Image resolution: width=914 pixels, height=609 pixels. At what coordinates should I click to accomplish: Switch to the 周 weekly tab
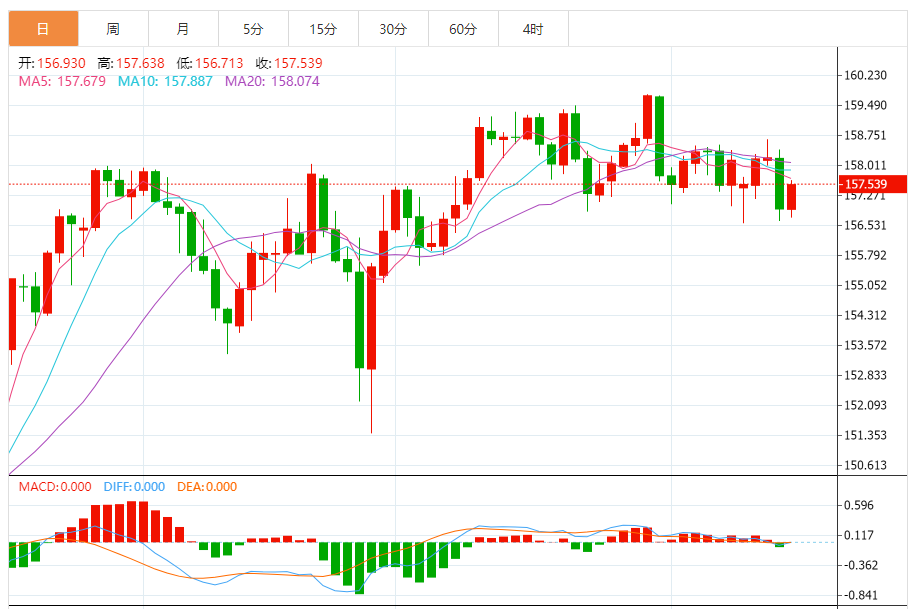(x=114, y=29)
